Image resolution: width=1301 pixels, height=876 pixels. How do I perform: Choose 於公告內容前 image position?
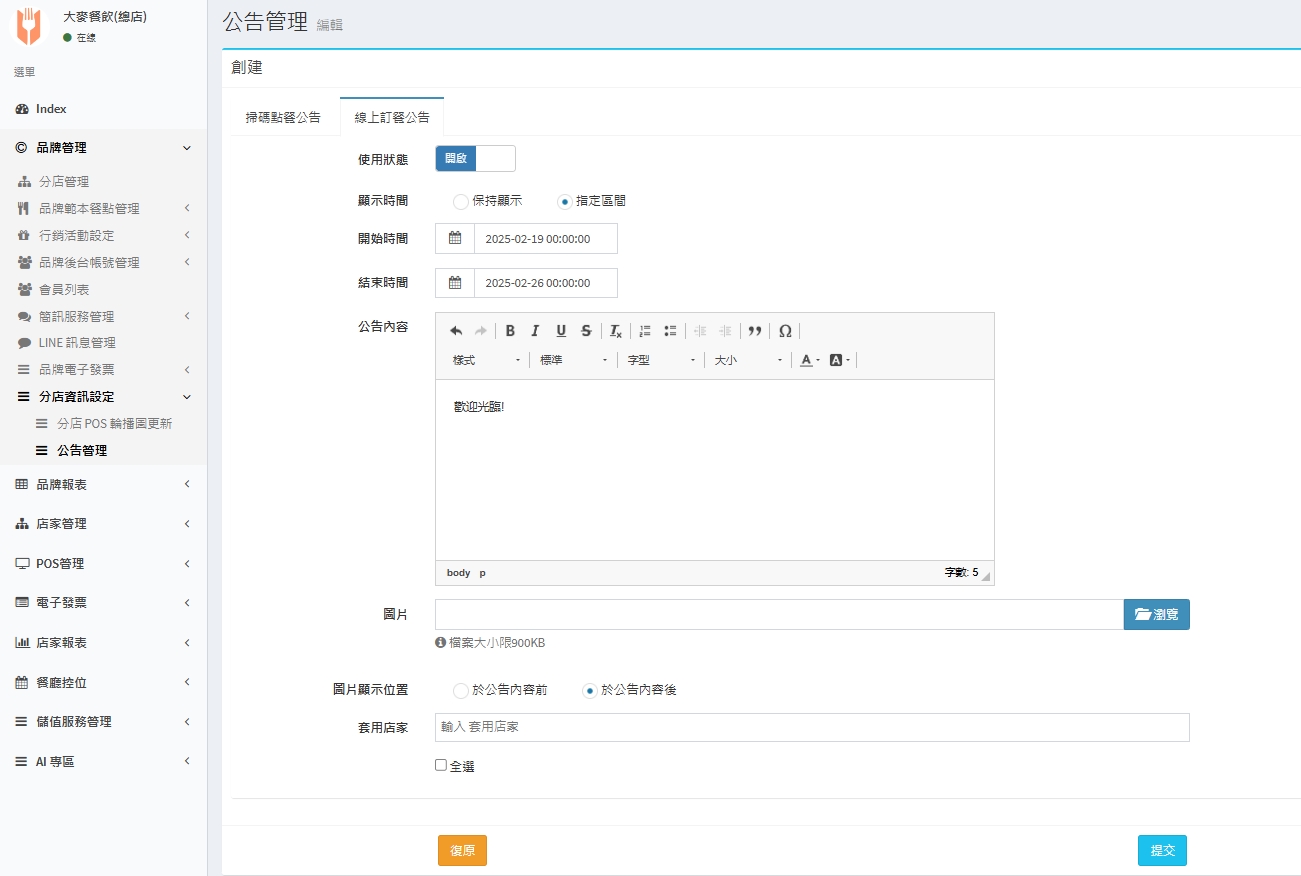tap(461, 690)
